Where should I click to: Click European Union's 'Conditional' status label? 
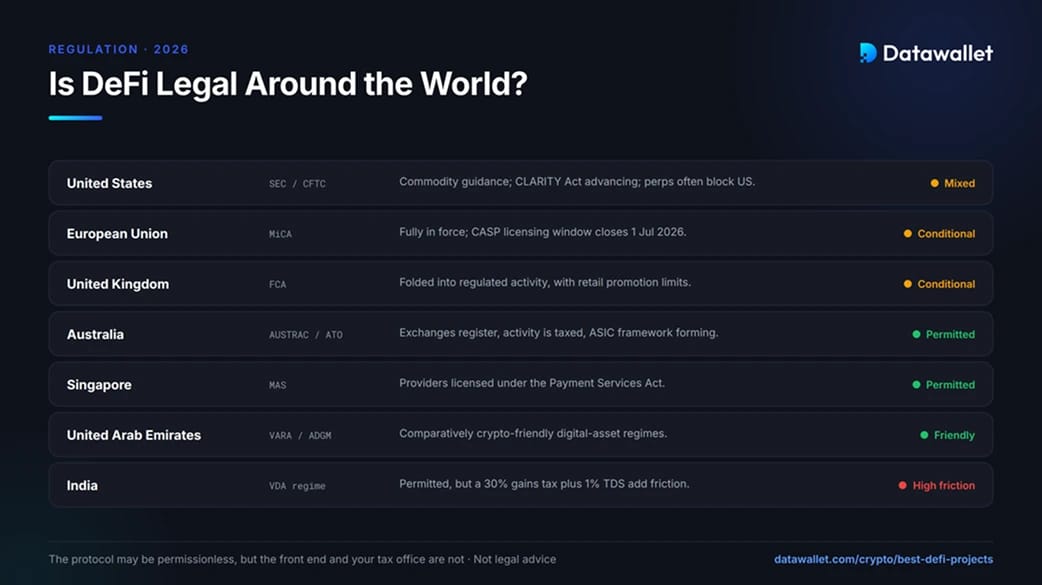pyautogui.click(x=946, y=233)
